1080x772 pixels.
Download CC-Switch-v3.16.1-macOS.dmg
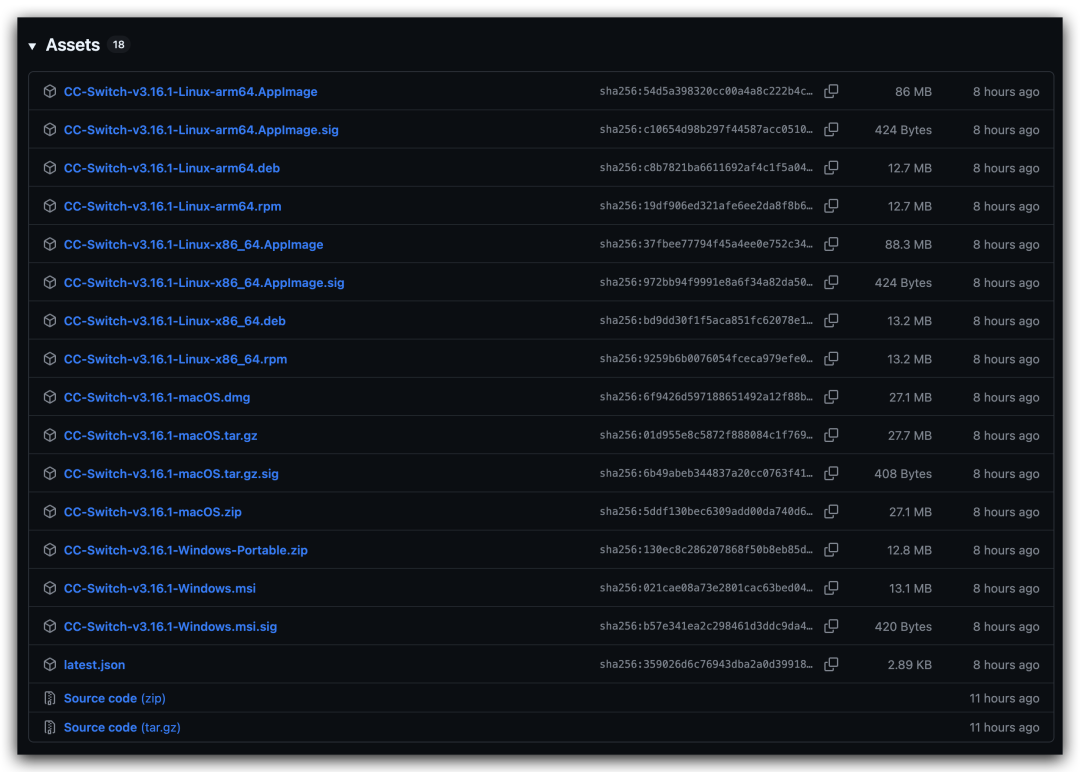[157, 397]
